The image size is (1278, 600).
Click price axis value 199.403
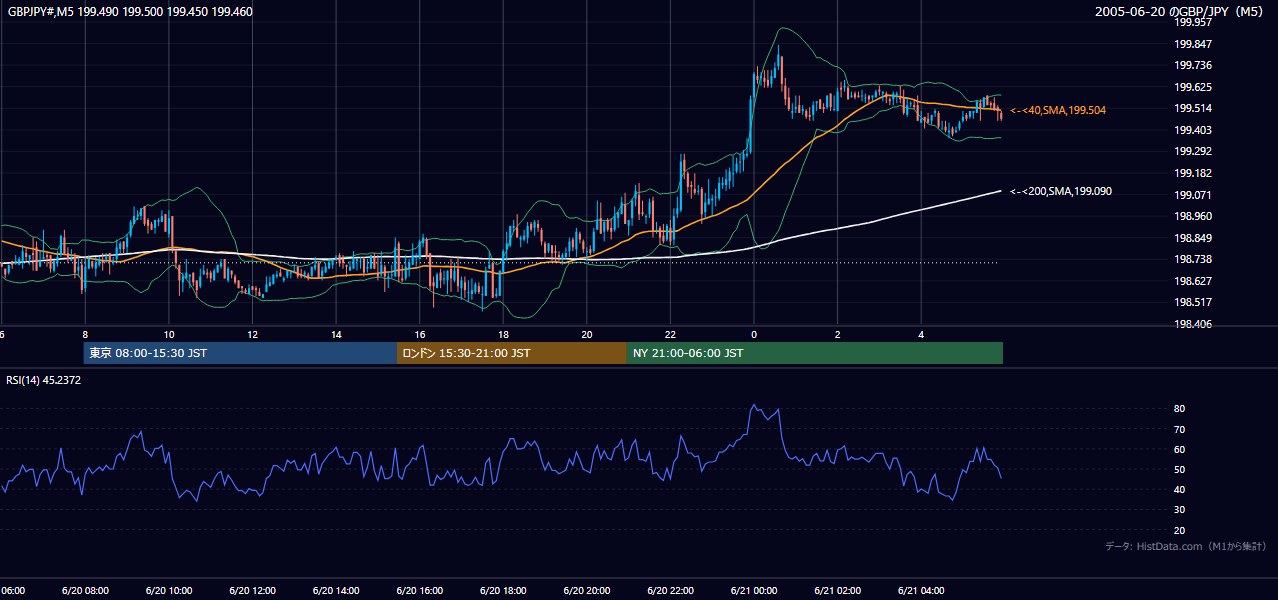coord(1193,130)
